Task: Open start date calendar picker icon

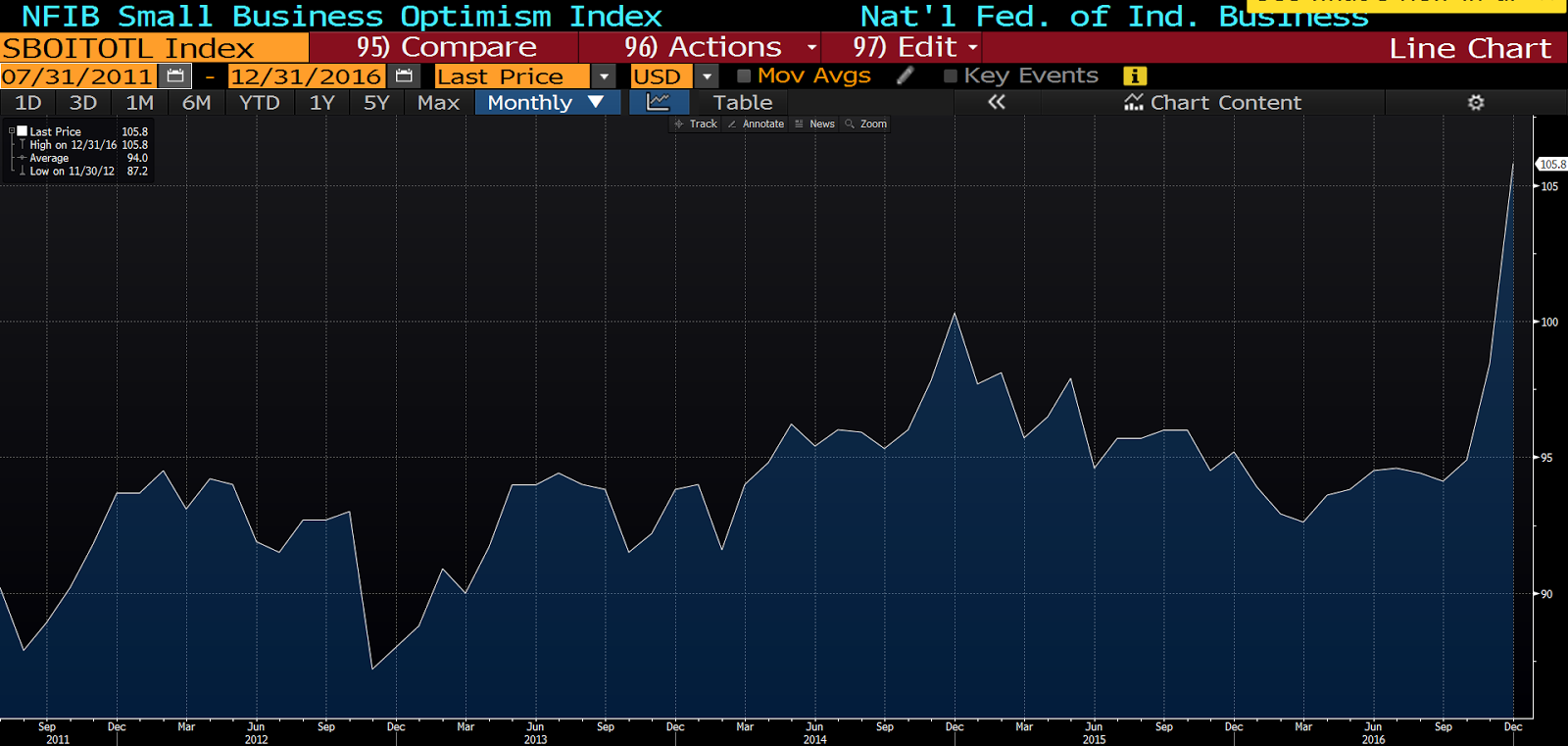Action: point(175,76)
